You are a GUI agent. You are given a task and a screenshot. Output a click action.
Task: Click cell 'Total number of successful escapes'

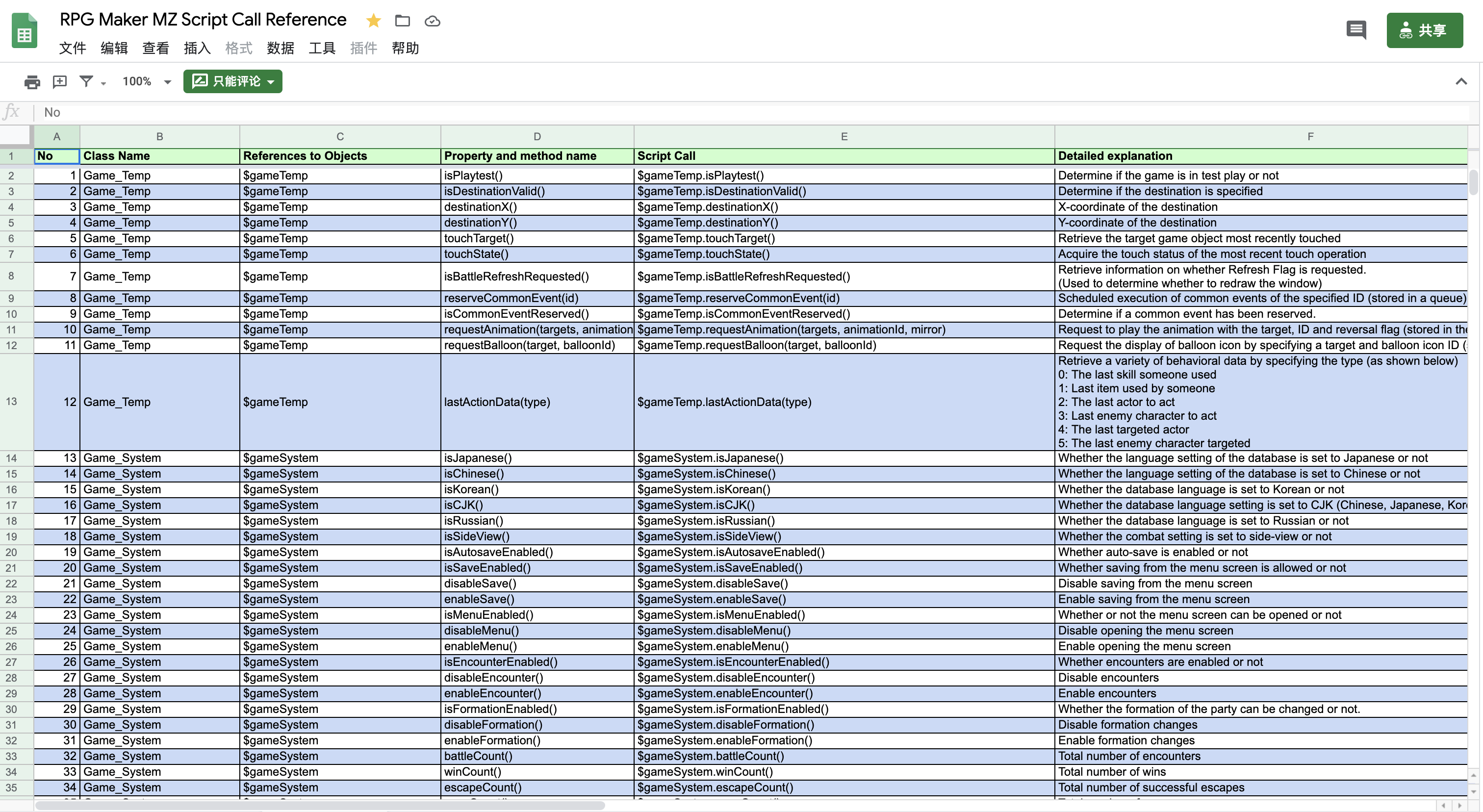pyautogui.click(x=1261, y=787)
